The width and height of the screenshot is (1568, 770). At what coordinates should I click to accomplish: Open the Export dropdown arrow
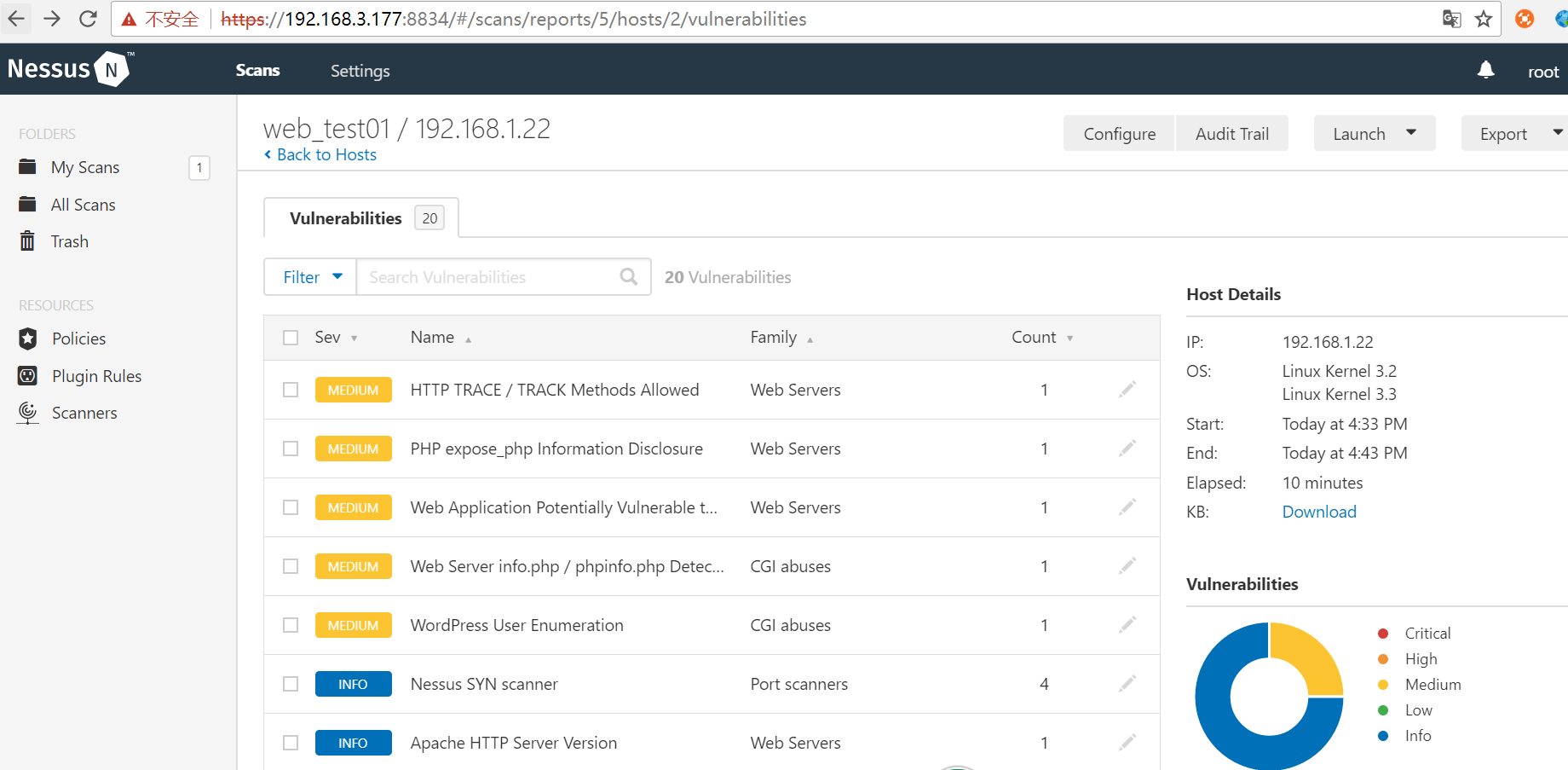[x=1558, y=132]
